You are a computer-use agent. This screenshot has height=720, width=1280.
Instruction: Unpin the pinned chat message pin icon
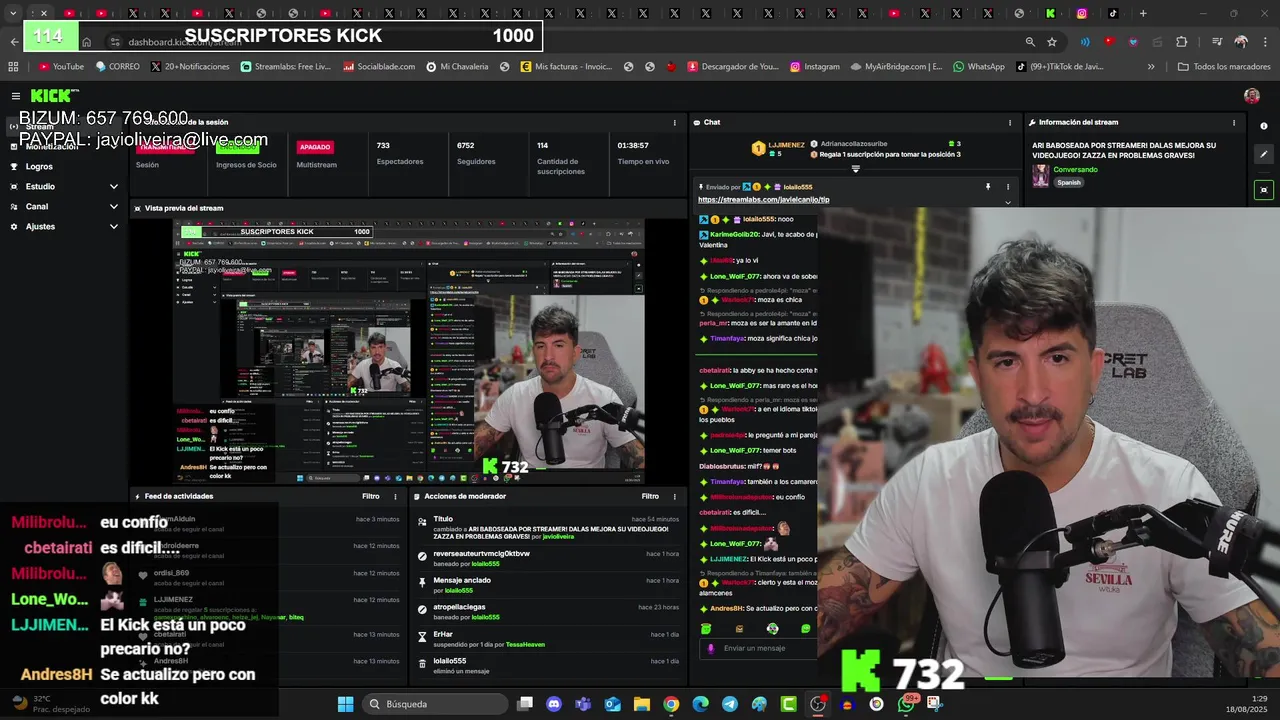coord(988,187)
